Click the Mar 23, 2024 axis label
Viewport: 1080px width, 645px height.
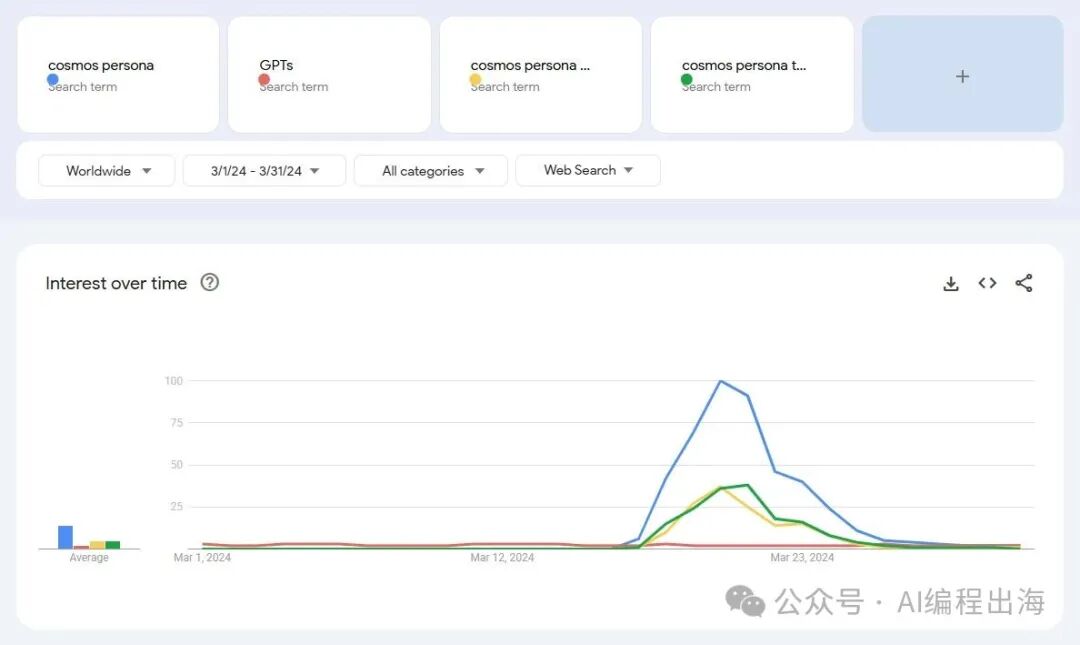pyautogui.click(x=802, y=557)
